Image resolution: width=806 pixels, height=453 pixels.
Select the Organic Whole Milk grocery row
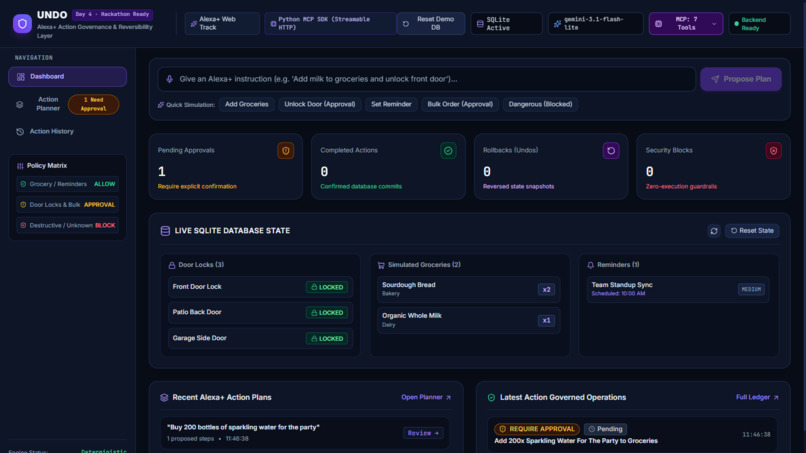coord(469,320)
